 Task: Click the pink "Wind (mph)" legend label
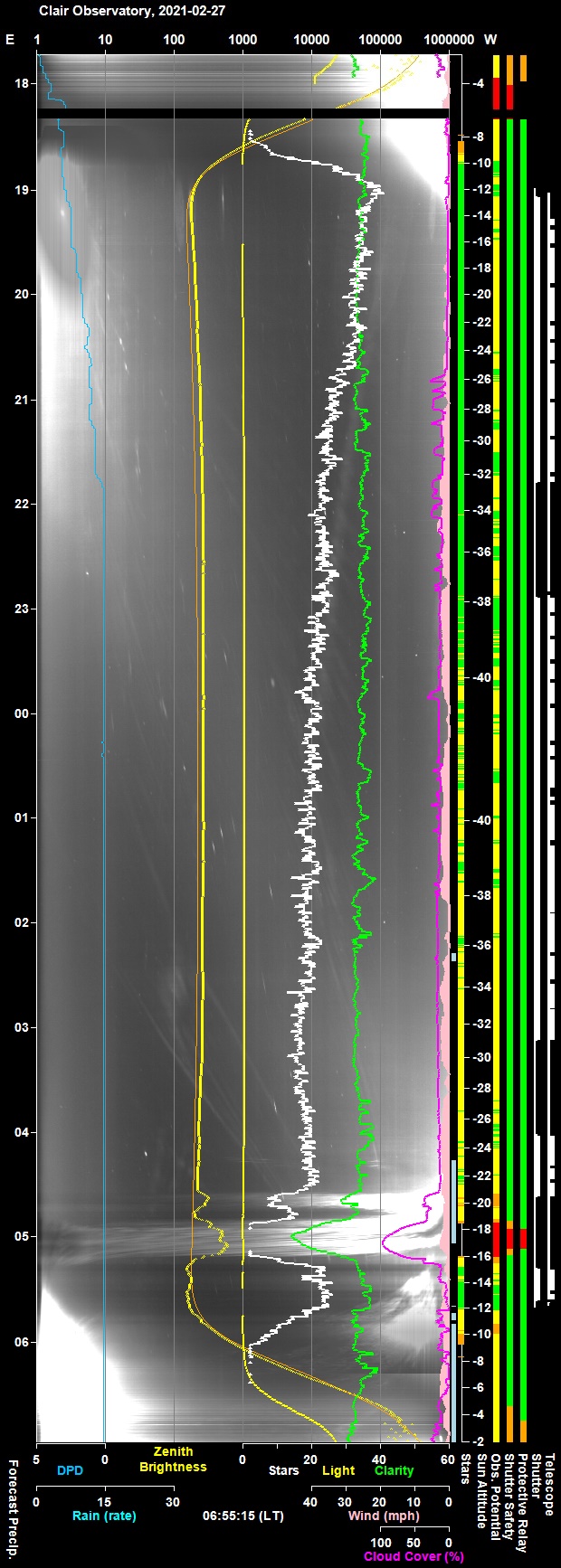pyautogui.click(x=385, y=1516)
